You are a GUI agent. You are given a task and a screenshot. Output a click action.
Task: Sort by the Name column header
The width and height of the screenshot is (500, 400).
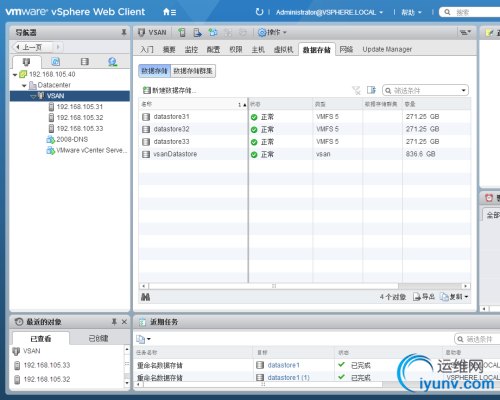(193, 104)
